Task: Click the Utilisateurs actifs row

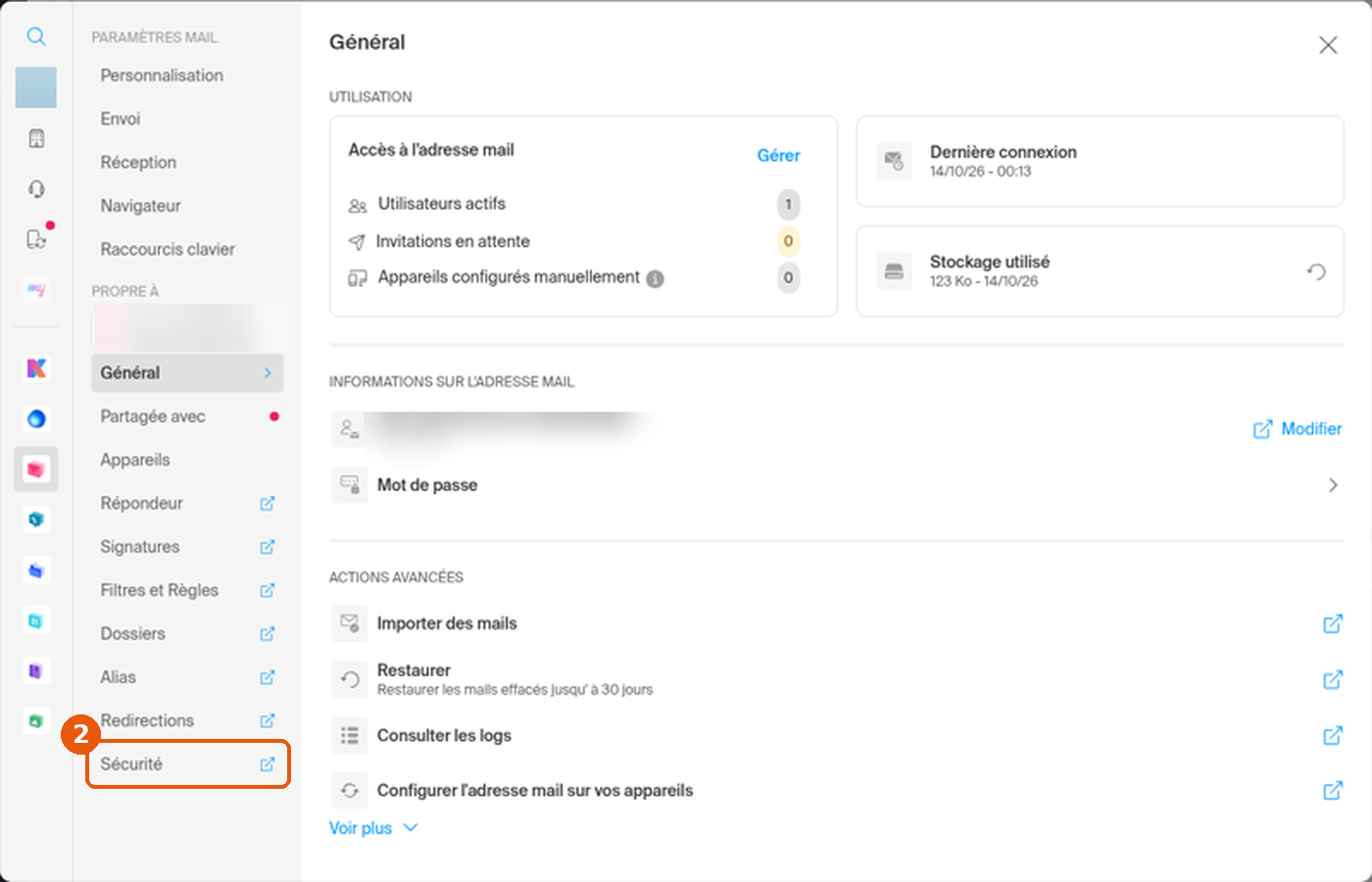Action: click(x=574, y=204)
